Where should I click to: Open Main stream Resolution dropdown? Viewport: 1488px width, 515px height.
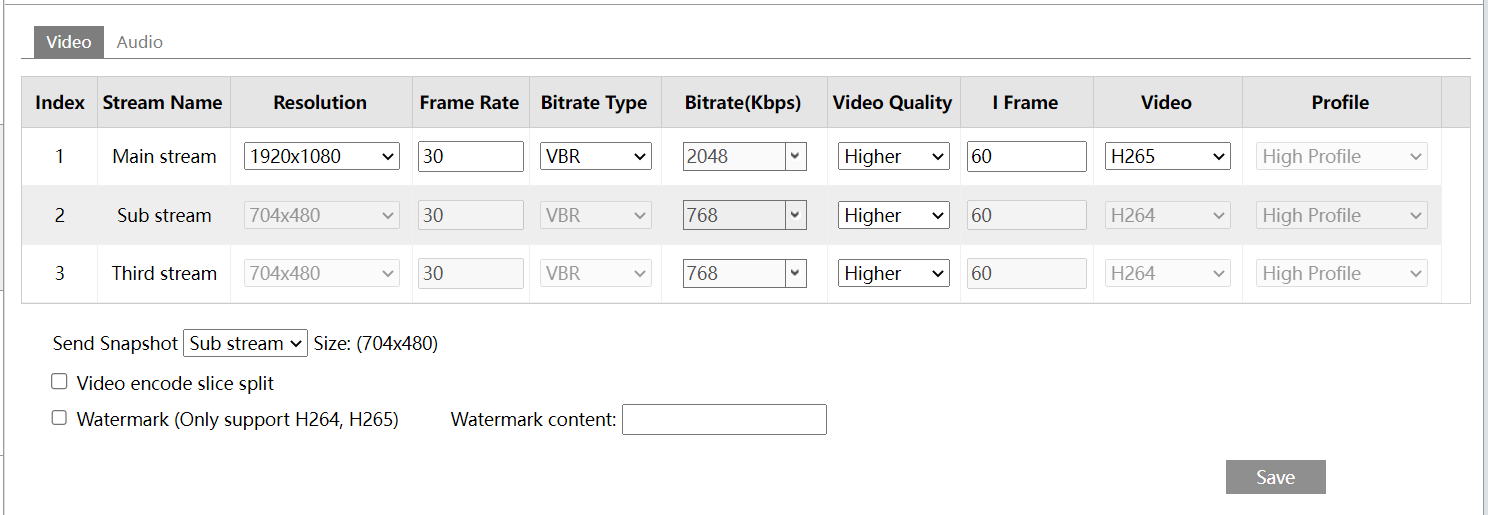tap(321, 156)
